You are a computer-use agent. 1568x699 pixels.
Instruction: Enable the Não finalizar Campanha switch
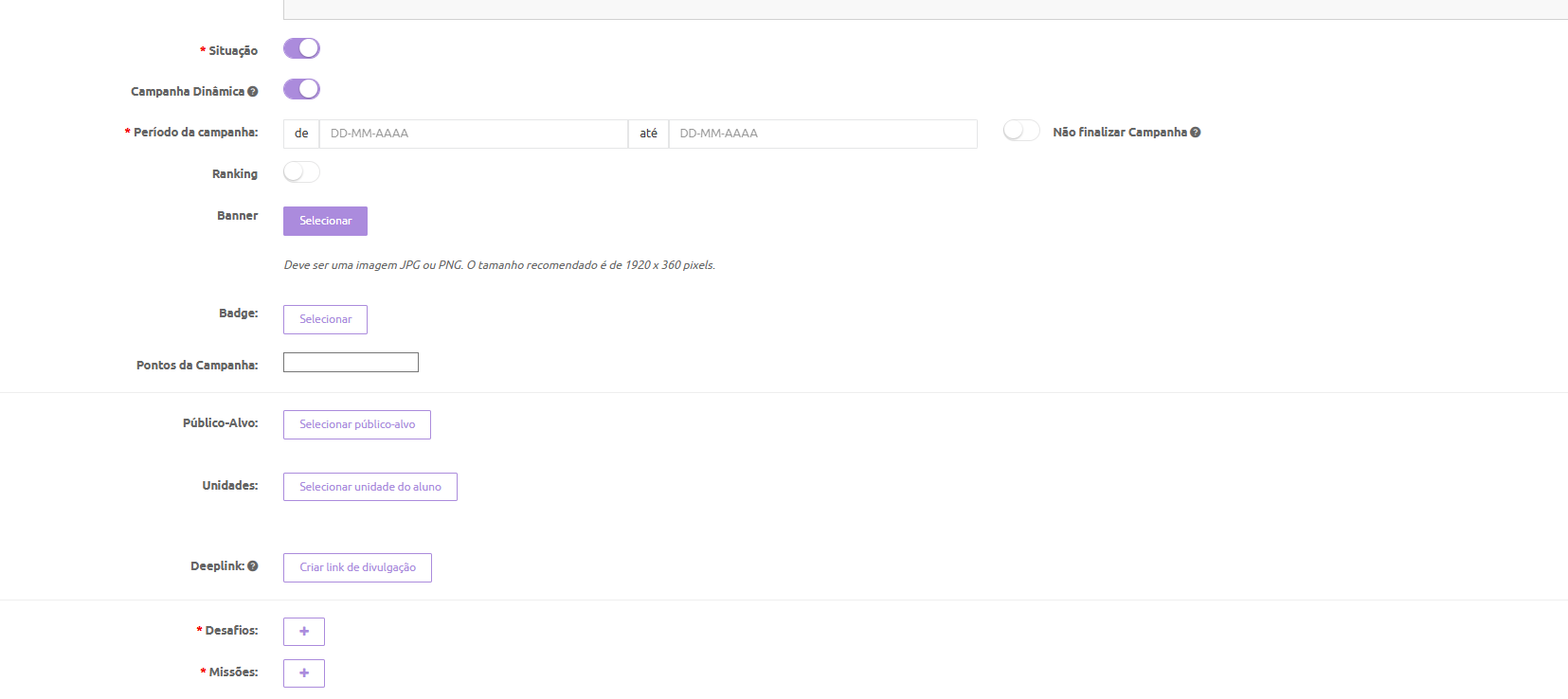(x=1021, y=131)
